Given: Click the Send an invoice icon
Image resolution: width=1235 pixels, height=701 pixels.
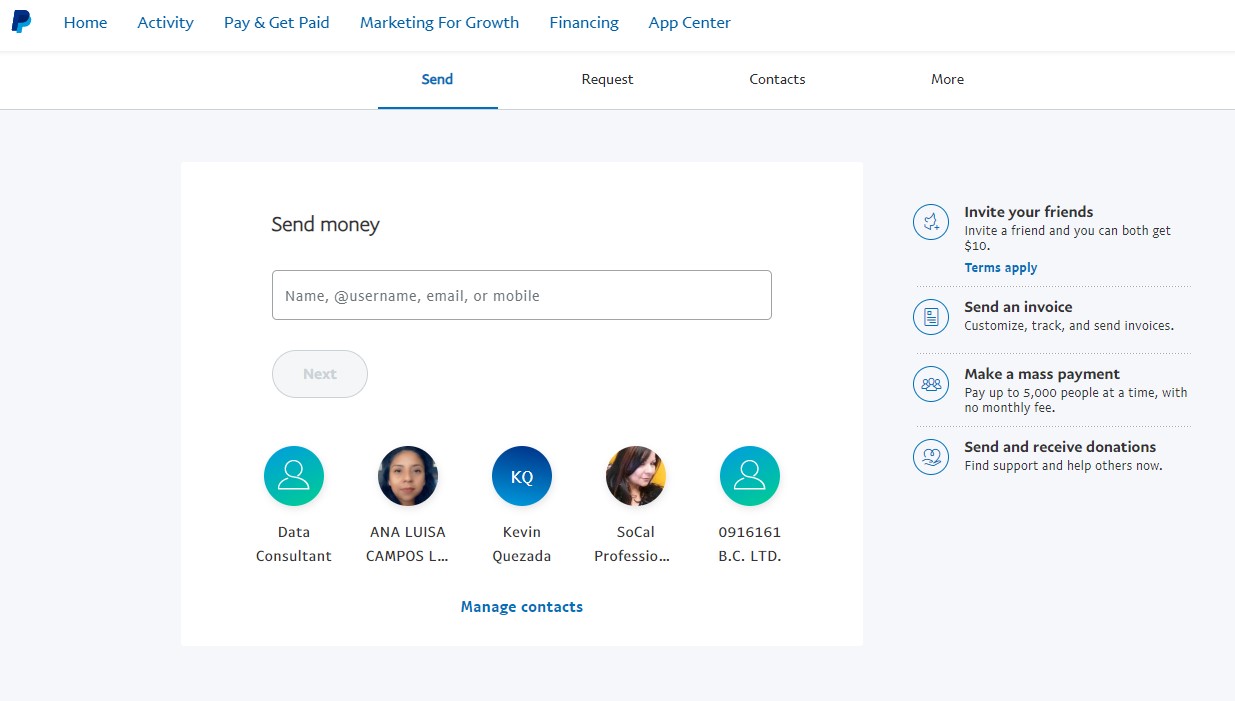Looking at the screenshot, I should point(931,317).
